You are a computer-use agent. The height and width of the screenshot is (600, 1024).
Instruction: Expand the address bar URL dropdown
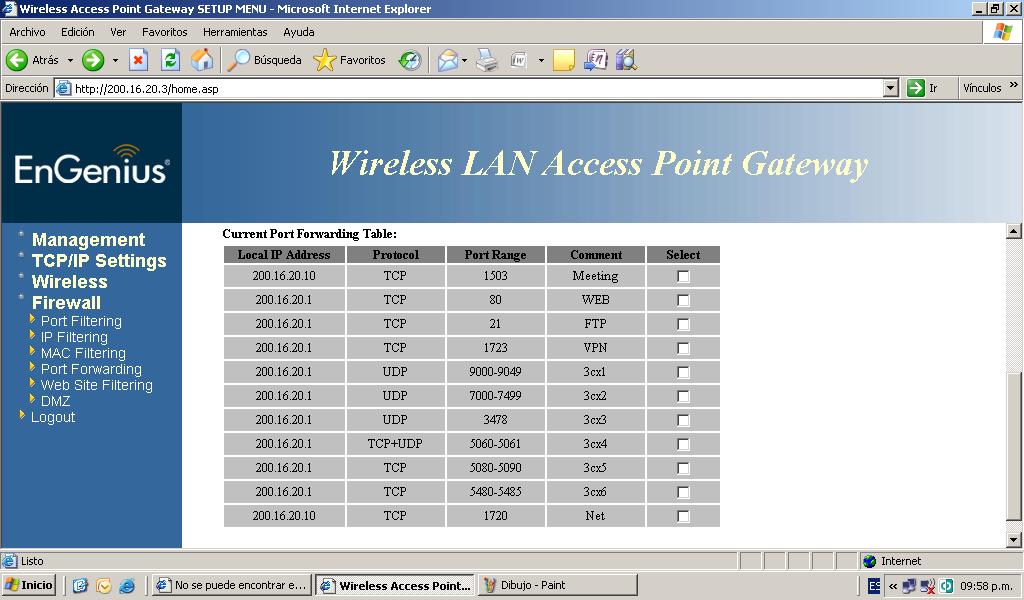click(890, 89)
